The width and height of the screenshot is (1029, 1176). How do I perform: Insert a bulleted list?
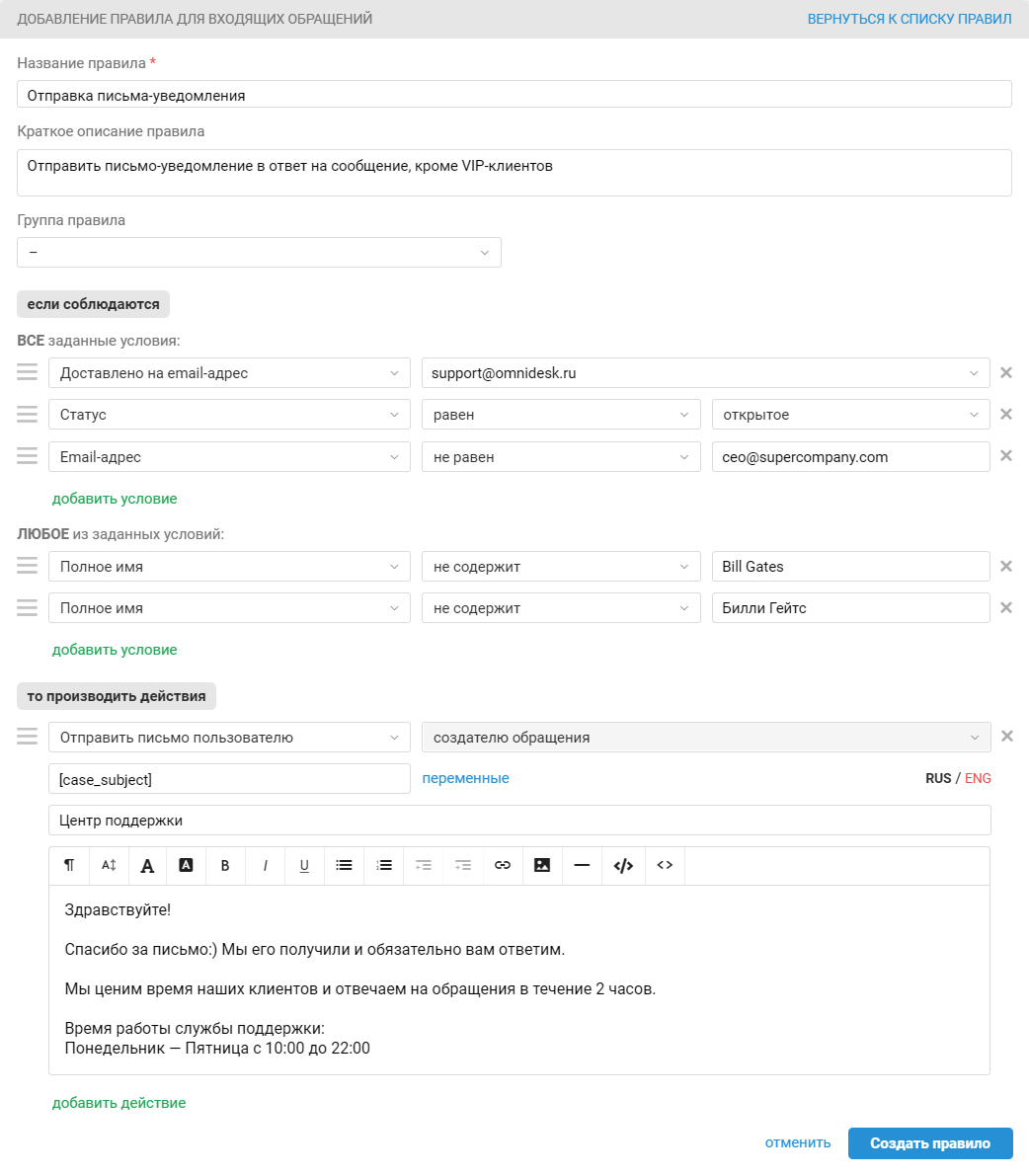pyautogui.click(x=345, y=866)
